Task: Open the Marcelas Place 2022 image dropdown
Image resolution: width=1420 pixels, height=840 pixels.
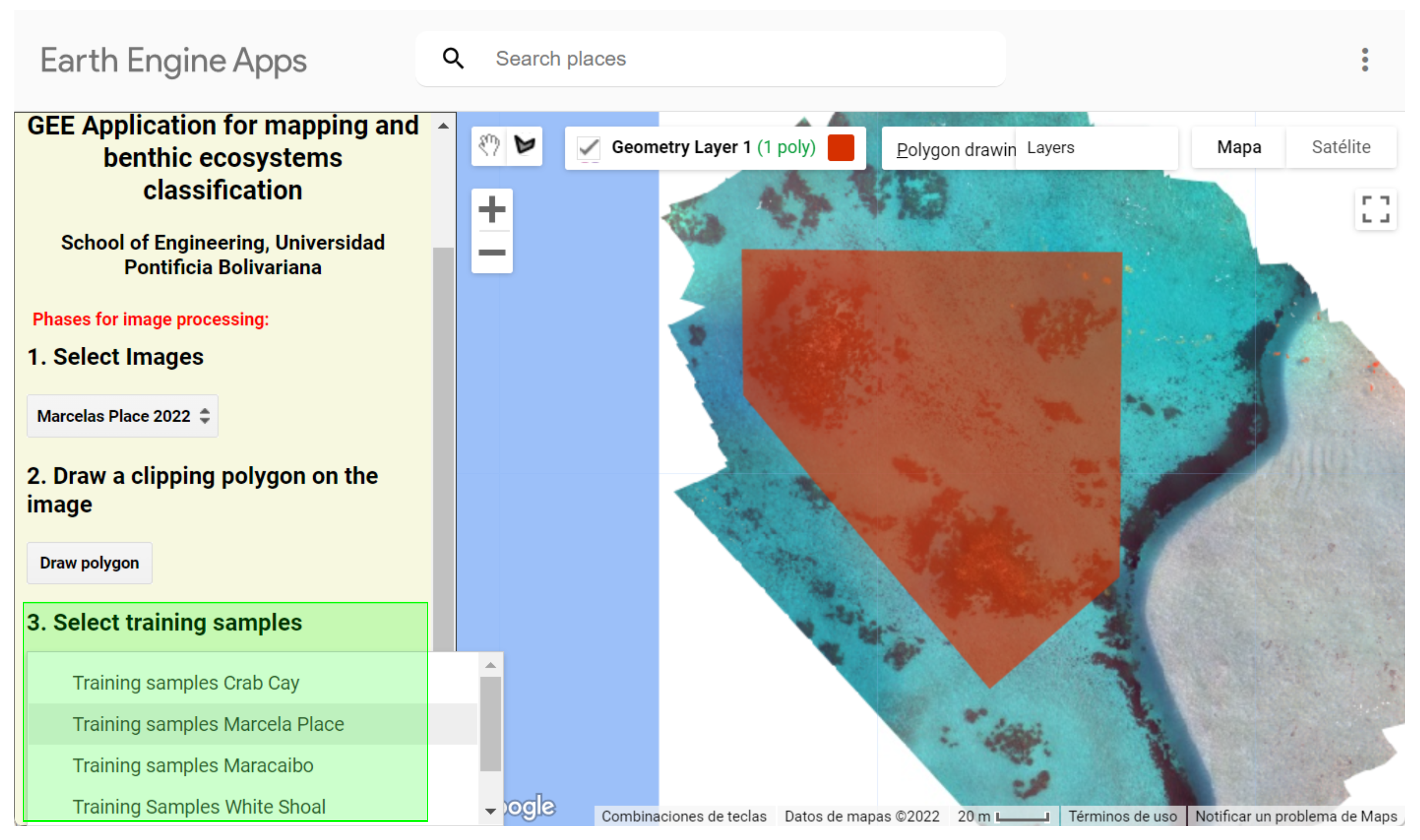Action: pyautogui.click(x=122, y=416)
